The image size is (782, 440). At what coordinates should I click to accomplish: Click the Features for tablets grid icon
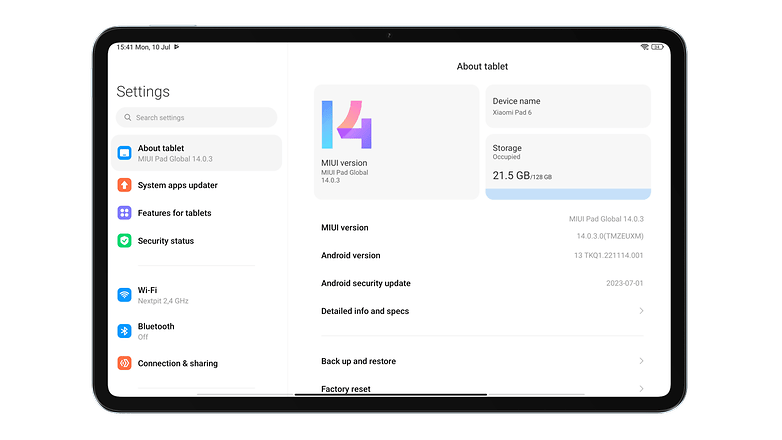pos(124,213)
